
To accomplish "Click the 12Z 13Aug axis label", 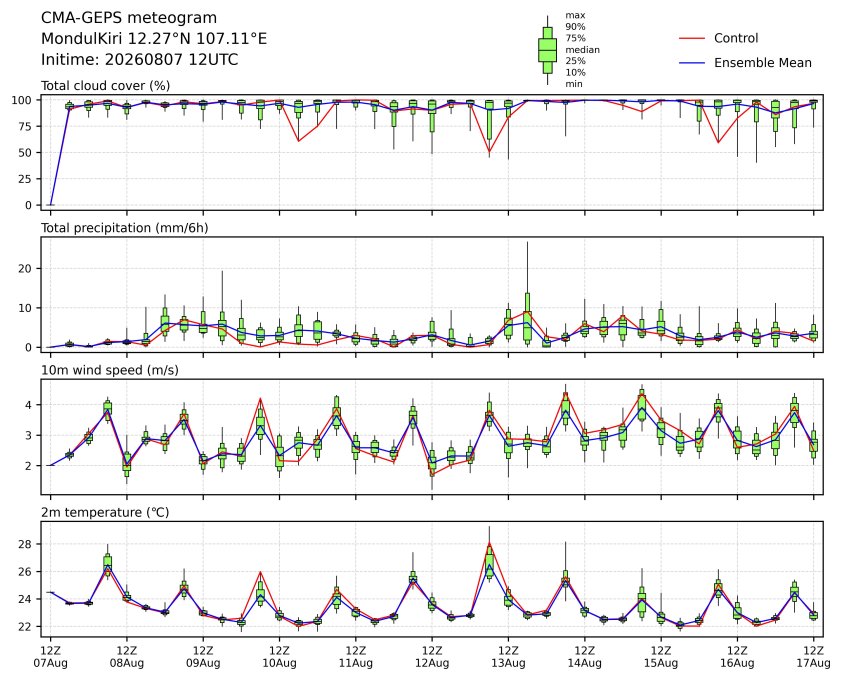I will pos(508,657).
